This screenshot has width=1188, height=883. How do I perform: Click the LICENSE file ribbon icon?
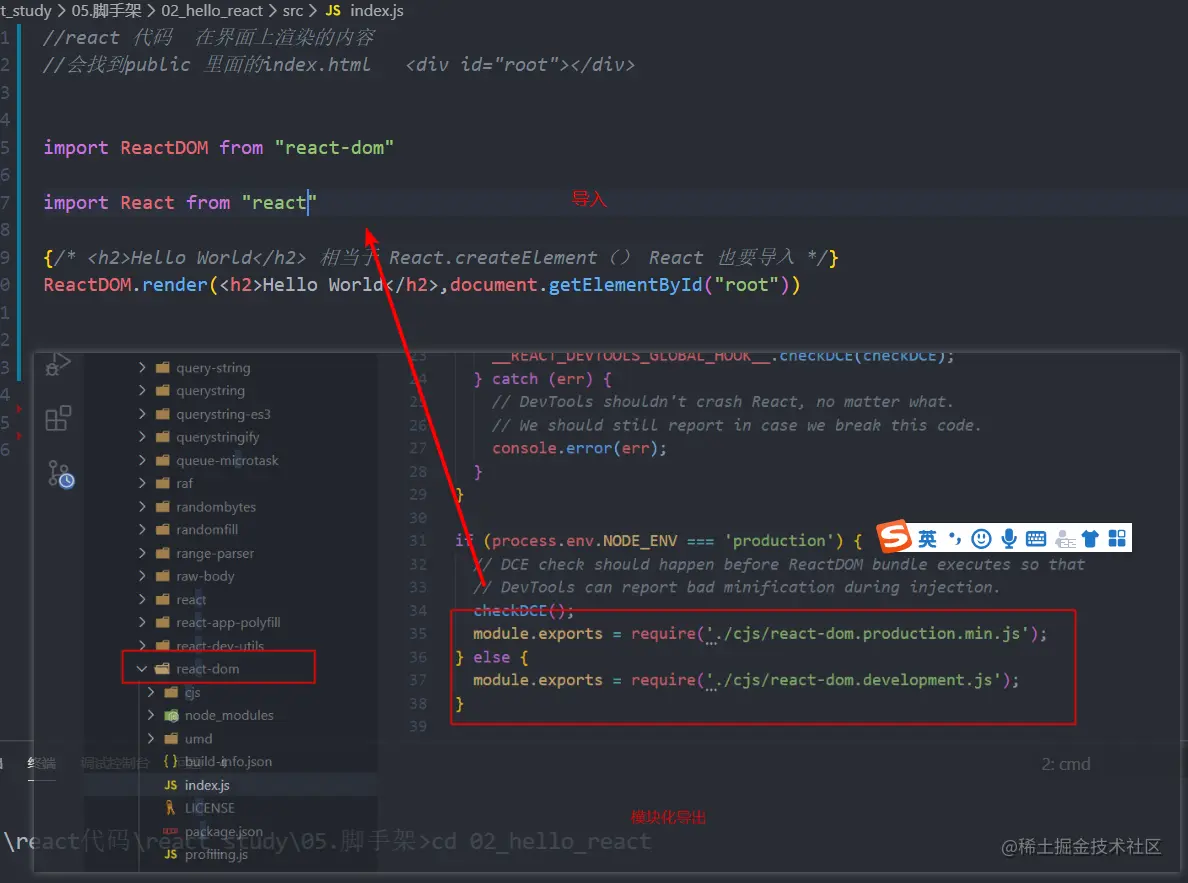click(170, 808)
